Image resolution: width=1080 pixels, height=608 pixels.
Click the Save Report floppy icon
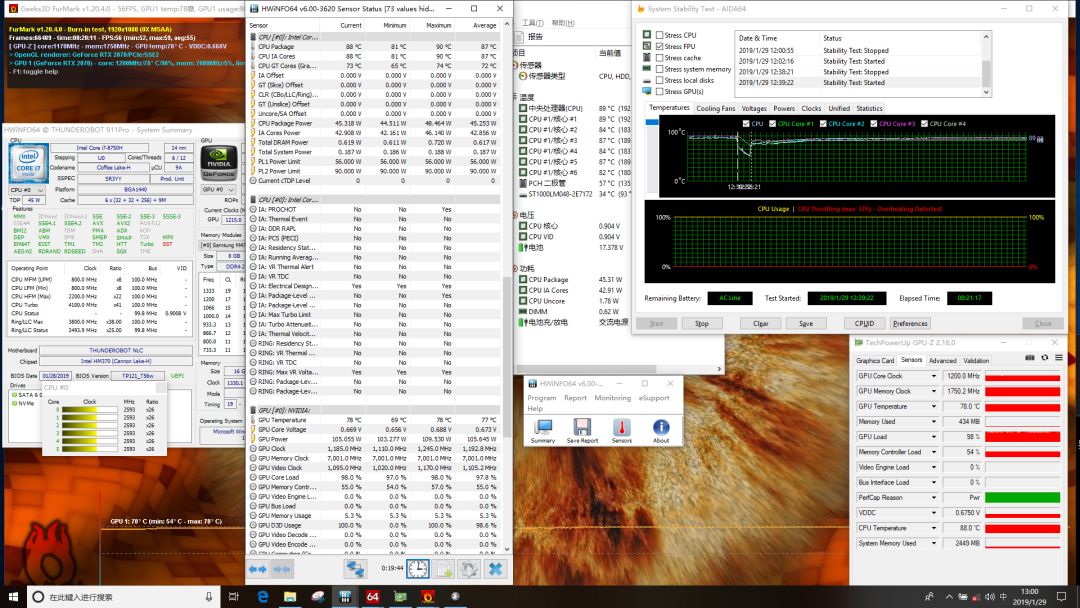point(581,428)
